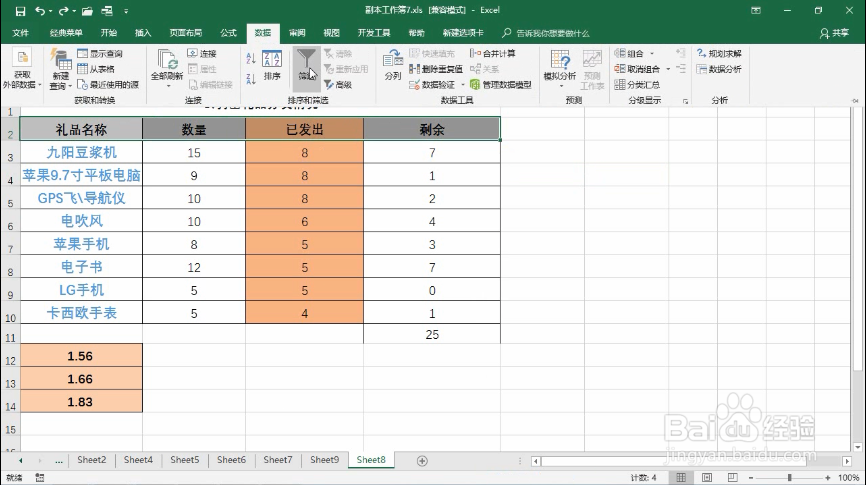Screen dimensions: 866x485
Task: Switch to 公式 (Formulas) tab
Action: [x=229, y=33]
